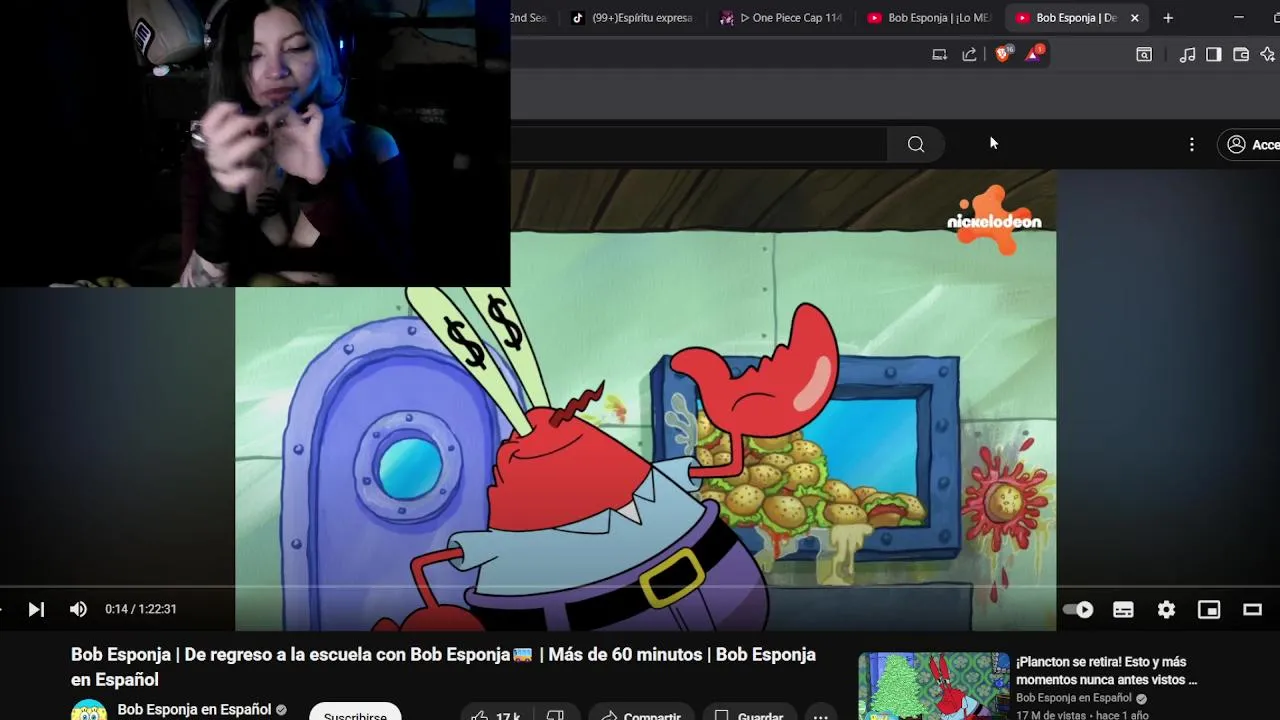The image size is (1280, 720).
Task: Close the active Bob Esponja tab
Action: [1134, 18]
